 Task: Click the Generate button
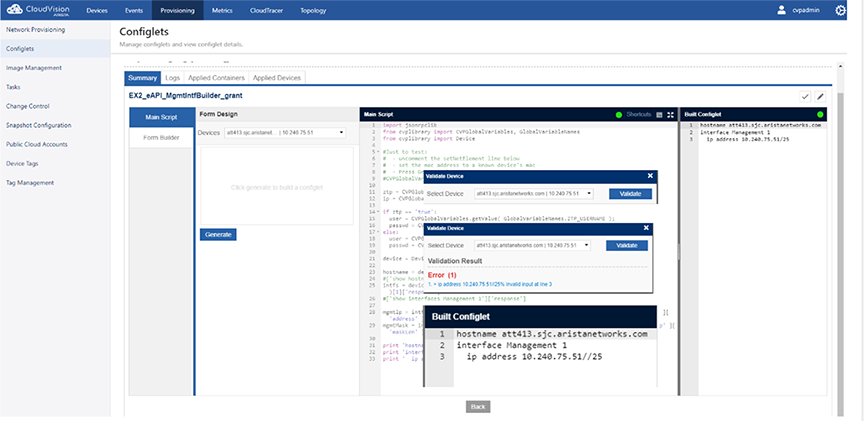tap(218, 234)
